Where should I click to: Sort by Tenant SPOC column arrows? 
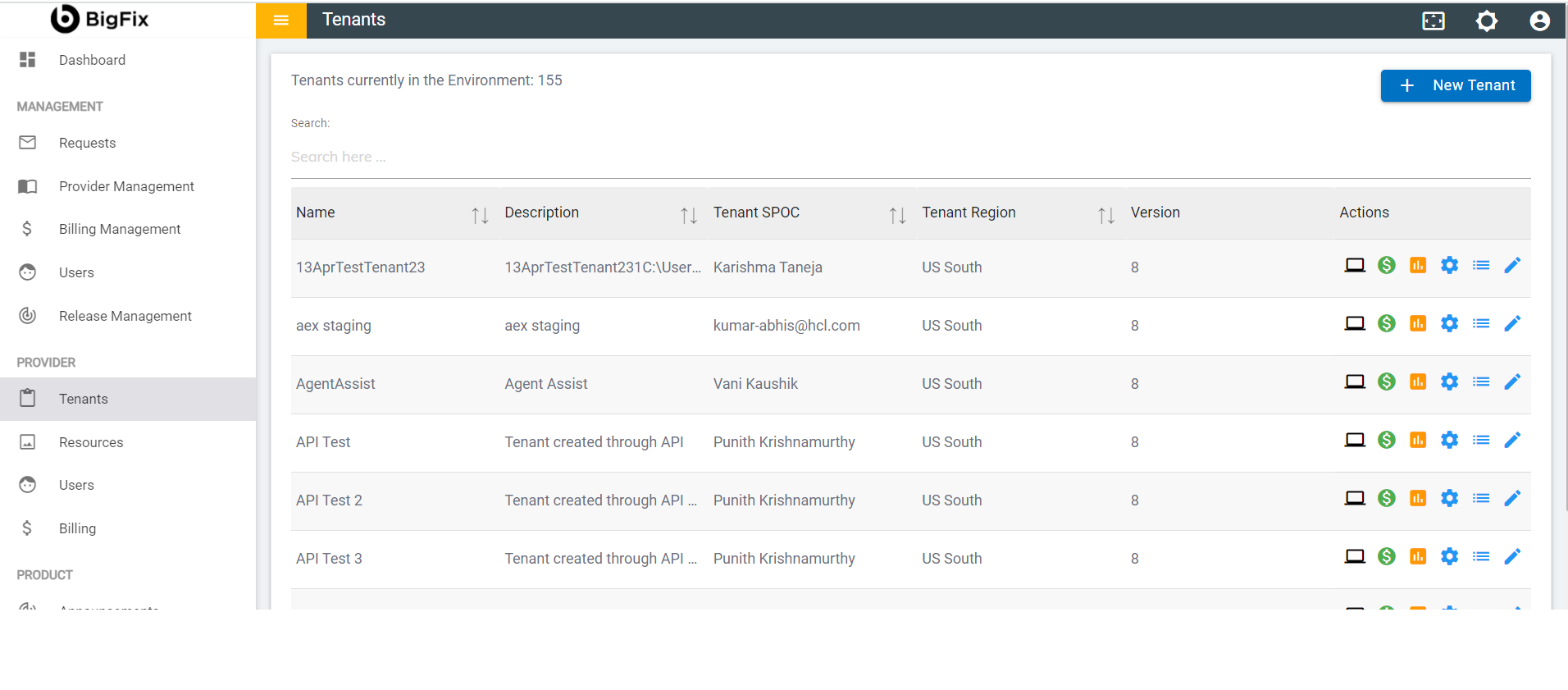[897, 215]
